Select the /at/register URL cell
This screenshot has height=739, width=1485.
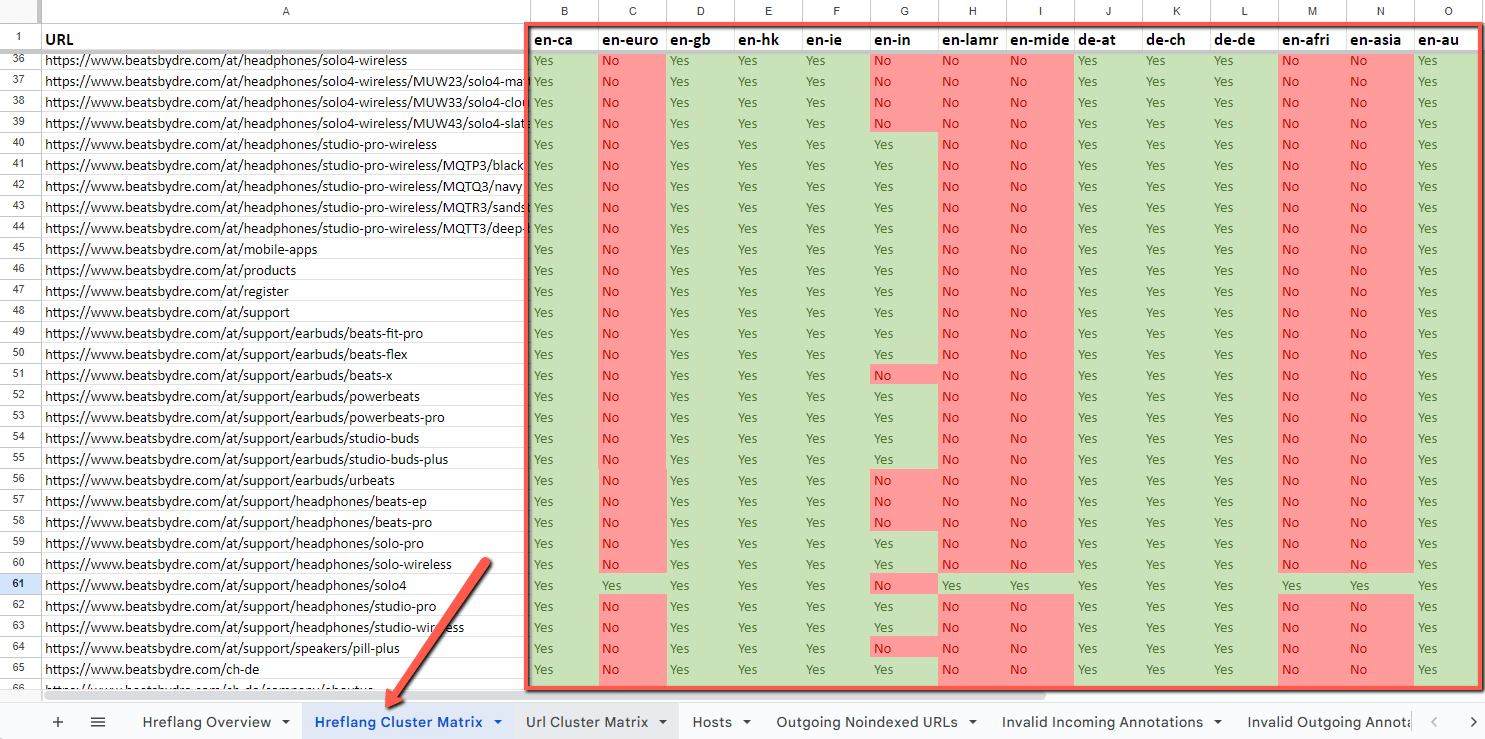[x=286, y=291]
